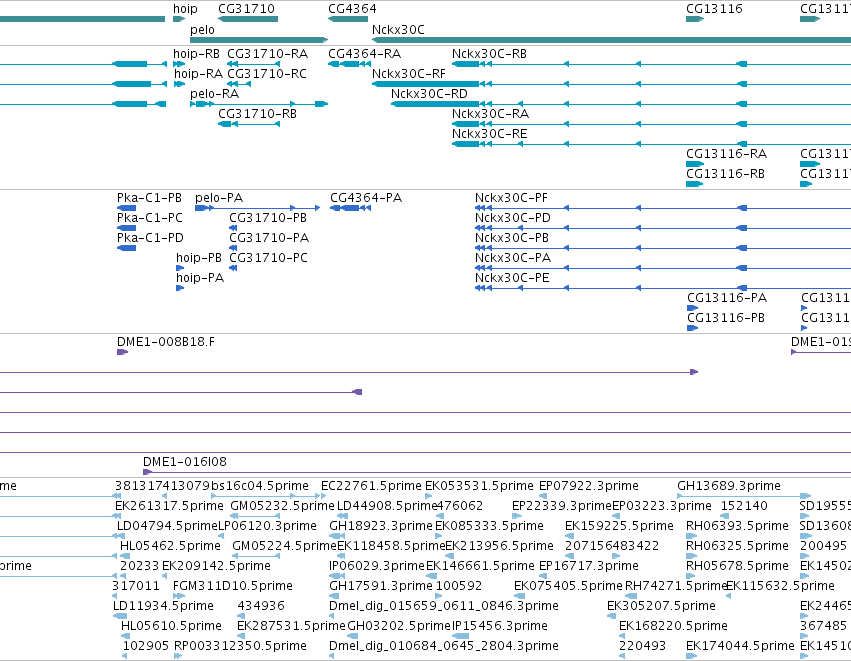Click EST HL05610.5prime
Screen dimensions: 851x661
(172, 627)
